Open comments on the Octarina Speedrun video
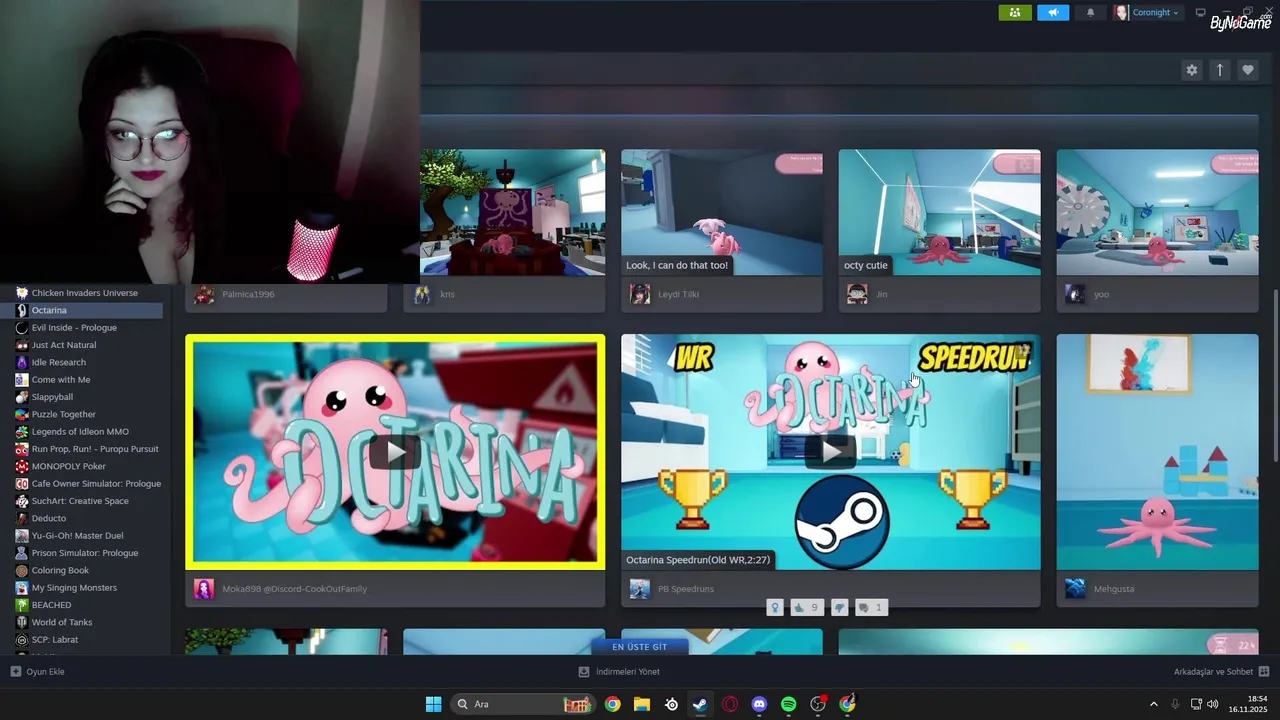Screen dimensions: 1280x720 [x=871, y=607]
